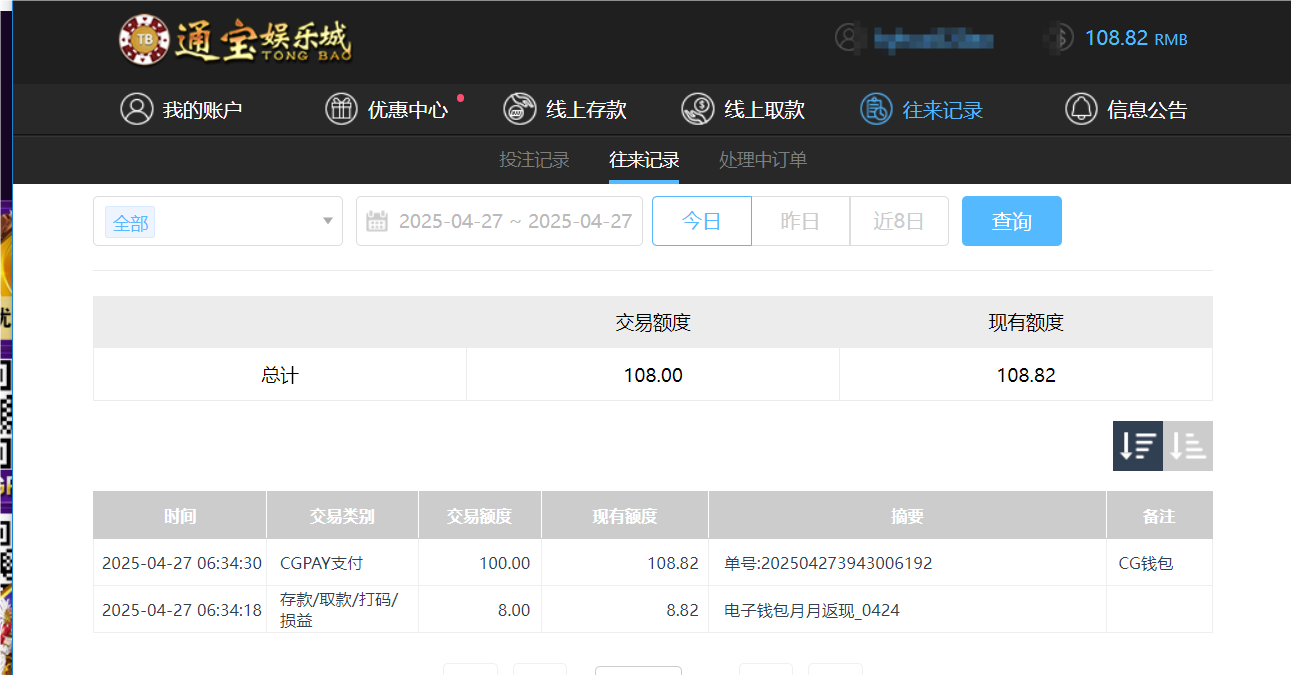The image size is (1291, 675).
Task: Click the calendar icon in the date field
Action: tap(376, 221)
